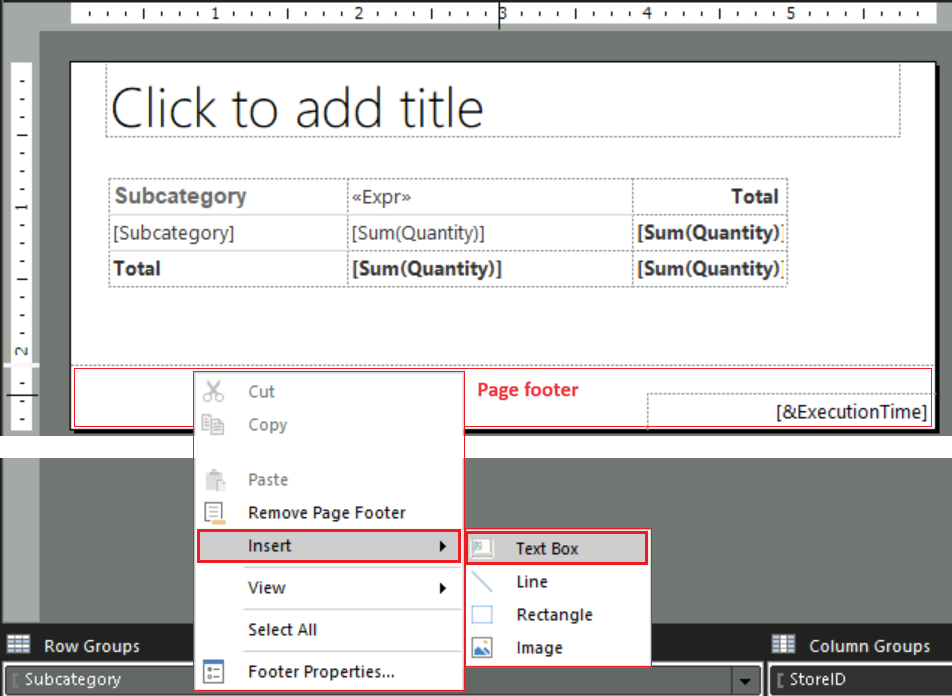Expand the Subcategory group dropdown arrow
The image size is (952, 696).
coord(746,679)
